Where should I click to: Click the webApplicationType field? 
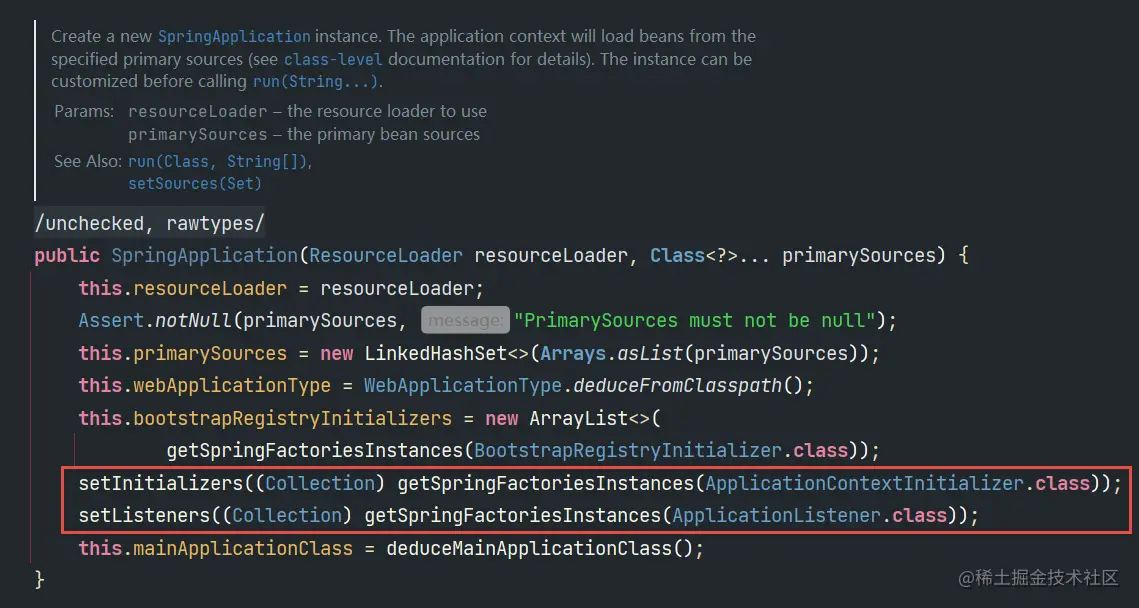click(232, 385)
